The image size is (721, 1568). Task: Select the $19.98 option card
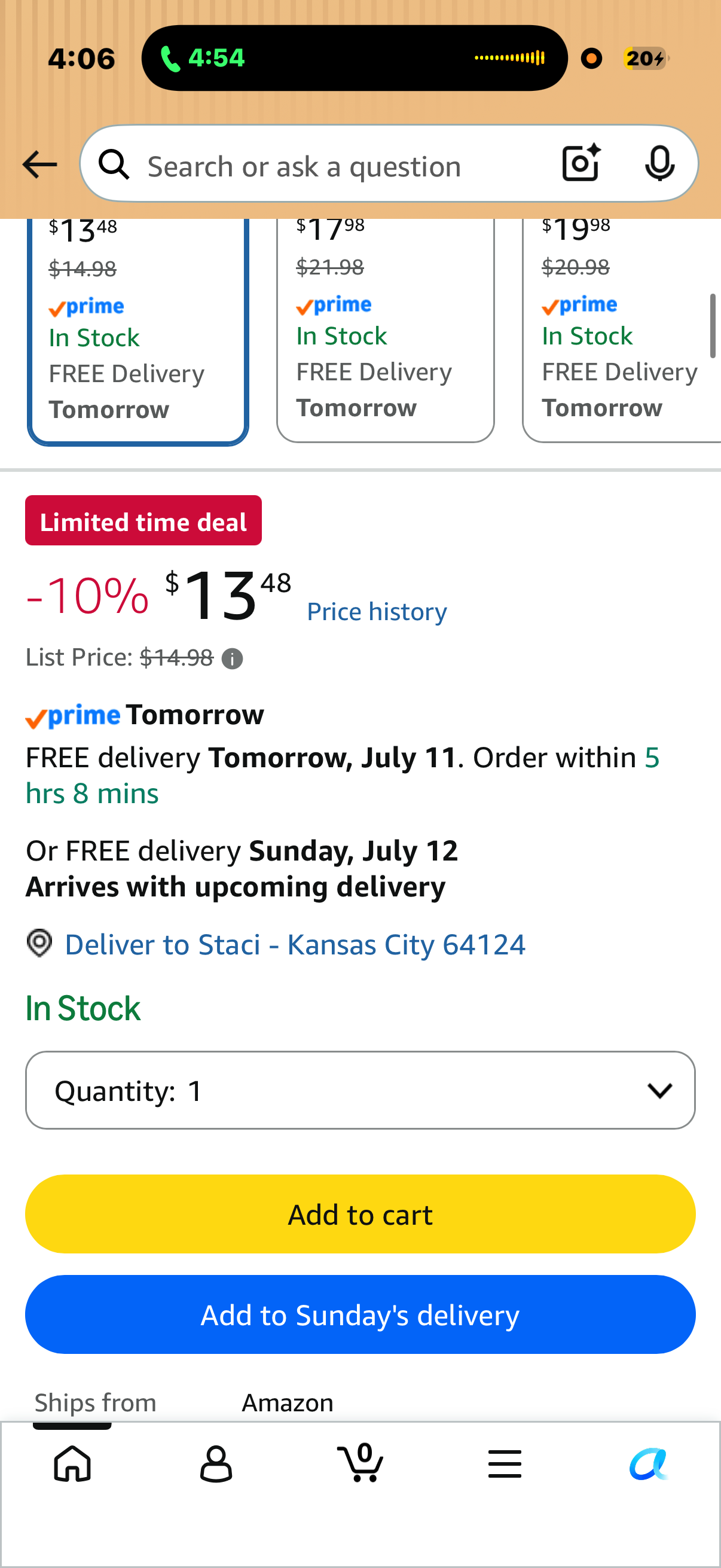tap(621, 331)
